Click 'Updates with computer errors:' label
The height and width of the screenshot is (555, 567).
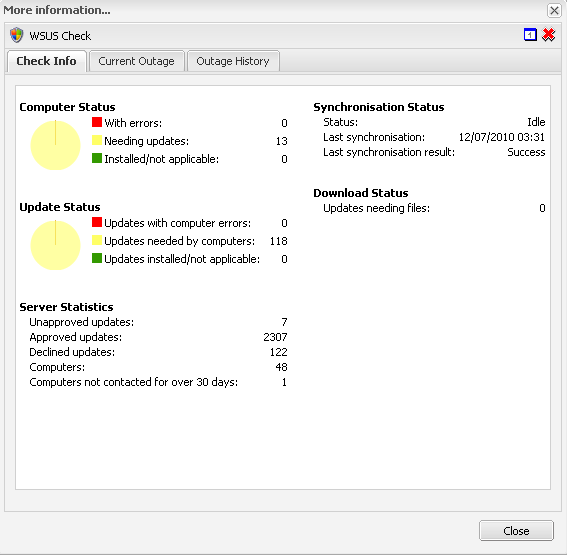(178, 223)
